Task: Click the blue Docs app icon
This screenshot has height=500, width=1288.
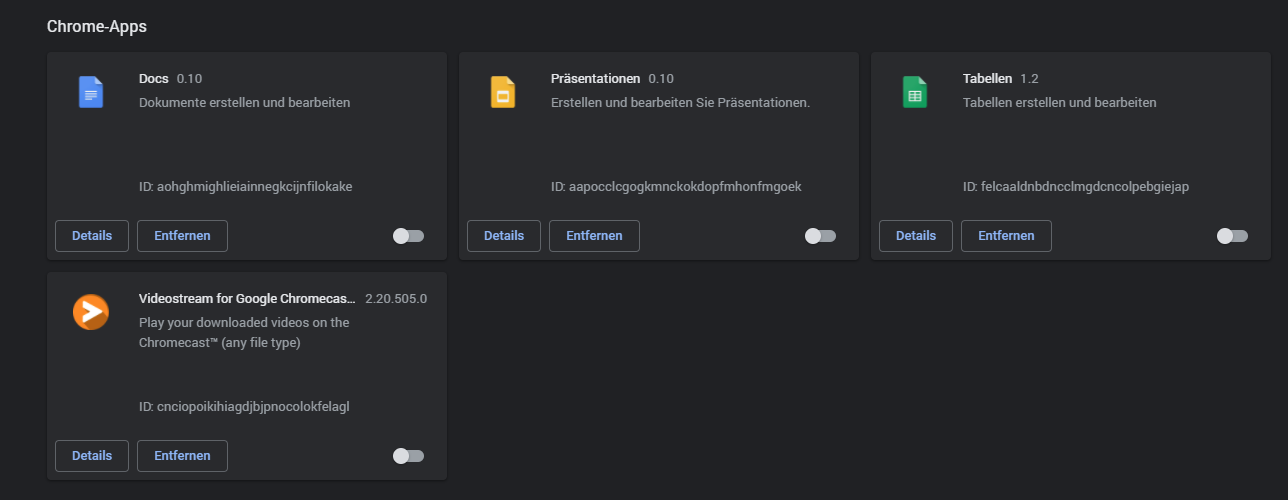Action: [91, 92]
